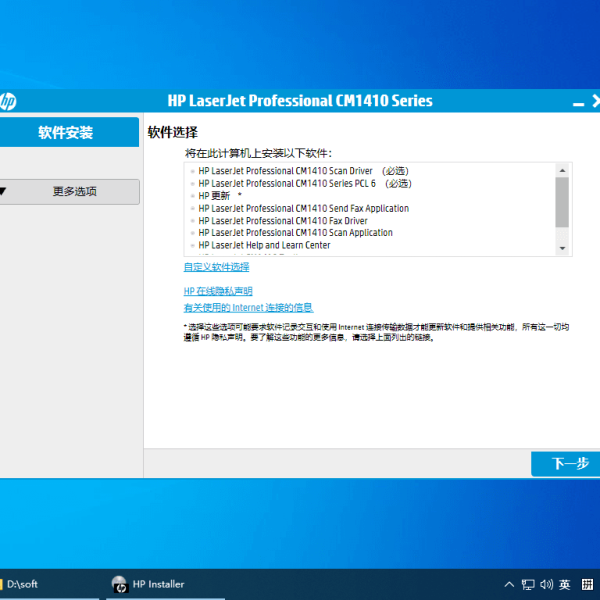The height and width of the screenshot is (600, 600).
Task: Click the 下一步 button
Action: click(x=566, y=464)
